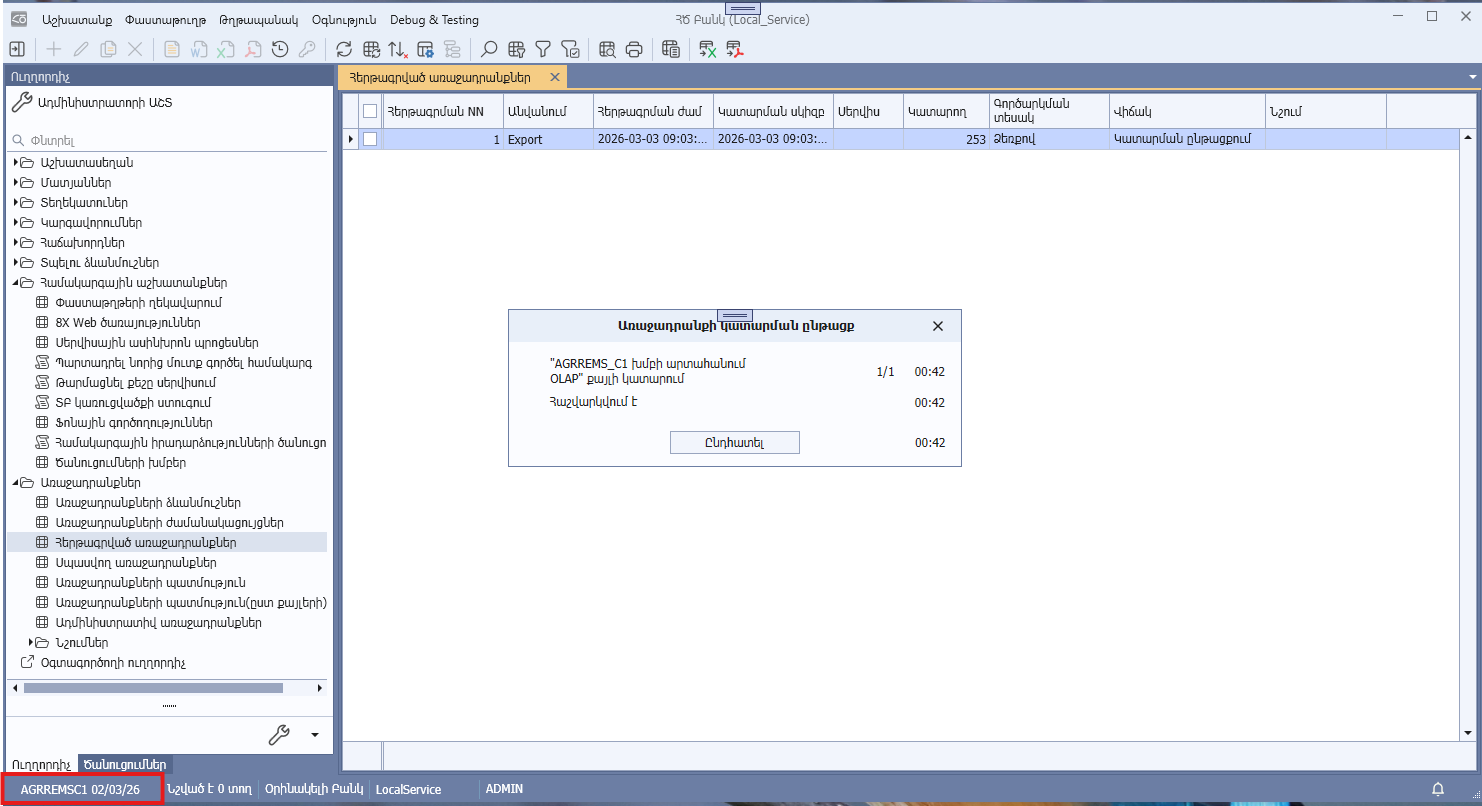This screenshot has height=806, width=1482.
Task: Click the Refresh icon in the toolbar
Action: pos(344,49)
